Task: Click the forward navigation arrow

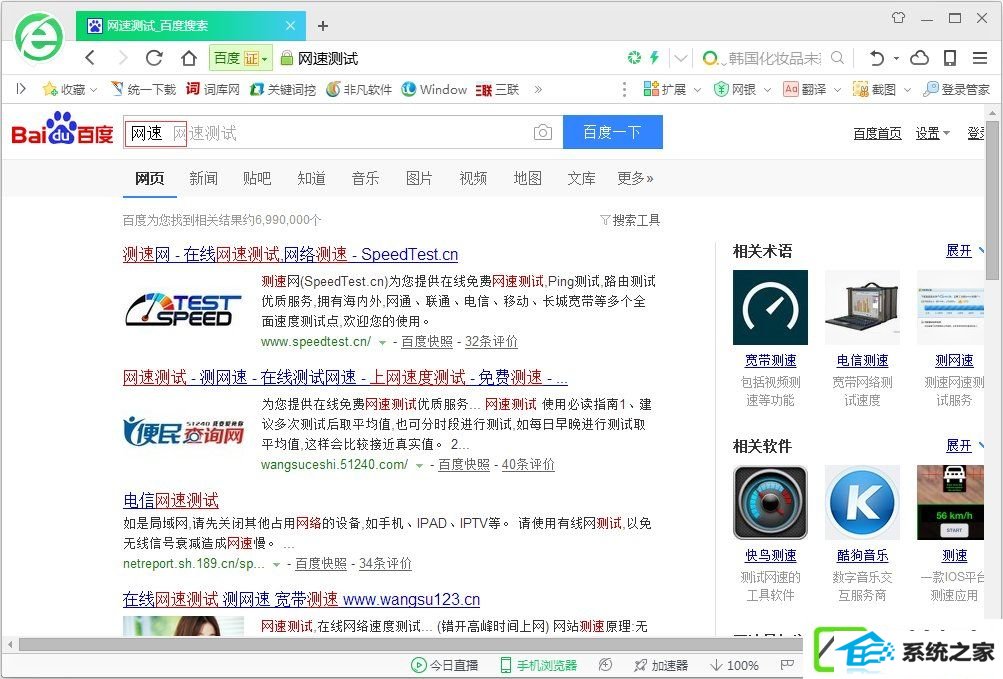Action: 123,58
